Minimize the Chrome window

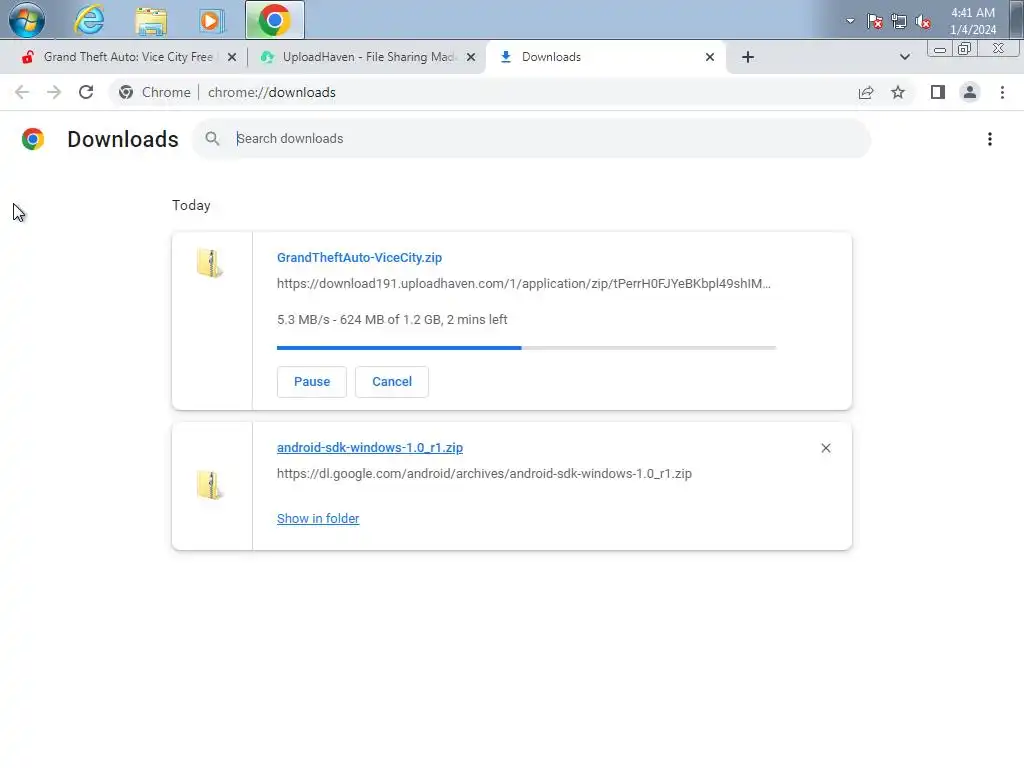(x=939, y=49)
